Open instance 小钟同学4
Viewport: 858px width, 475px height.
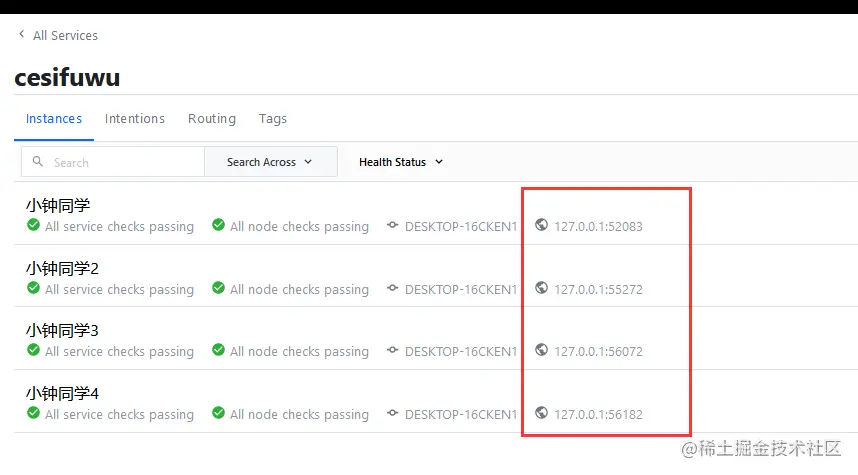coord(62,393)
